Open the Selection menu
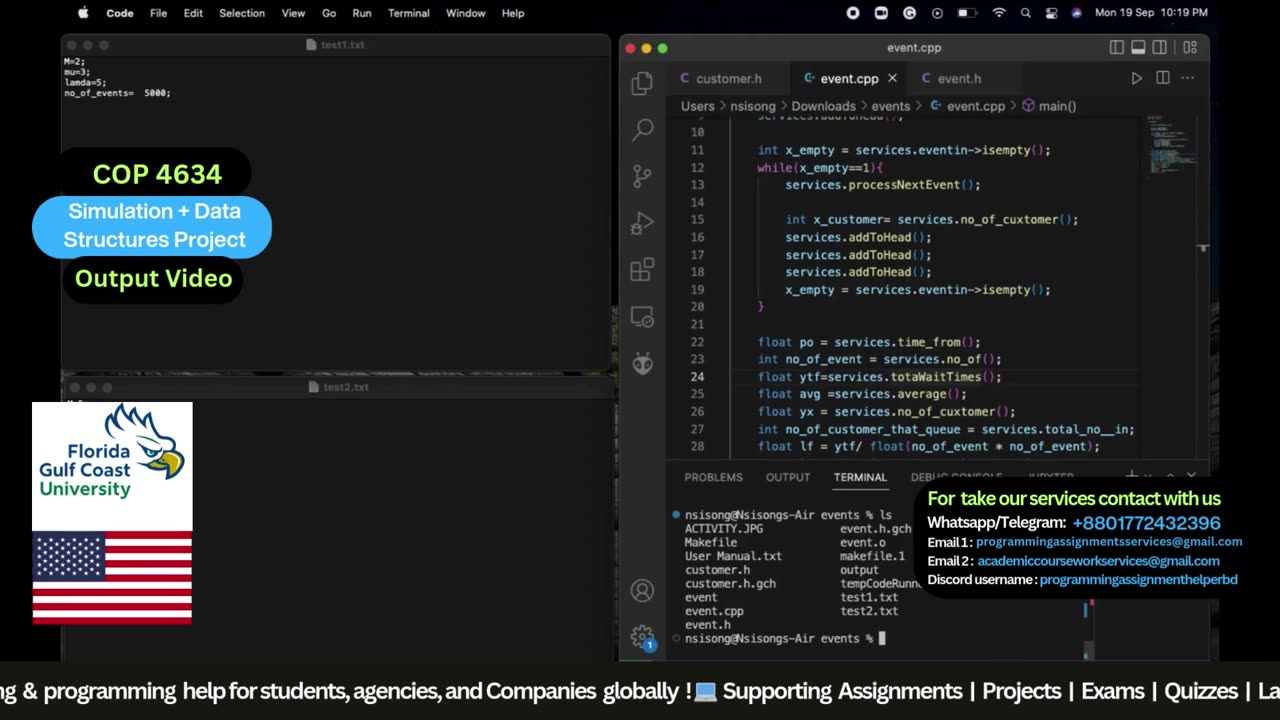Image resolution: width=1280 pixels, height=720 pixels. (x=242, y=13)
